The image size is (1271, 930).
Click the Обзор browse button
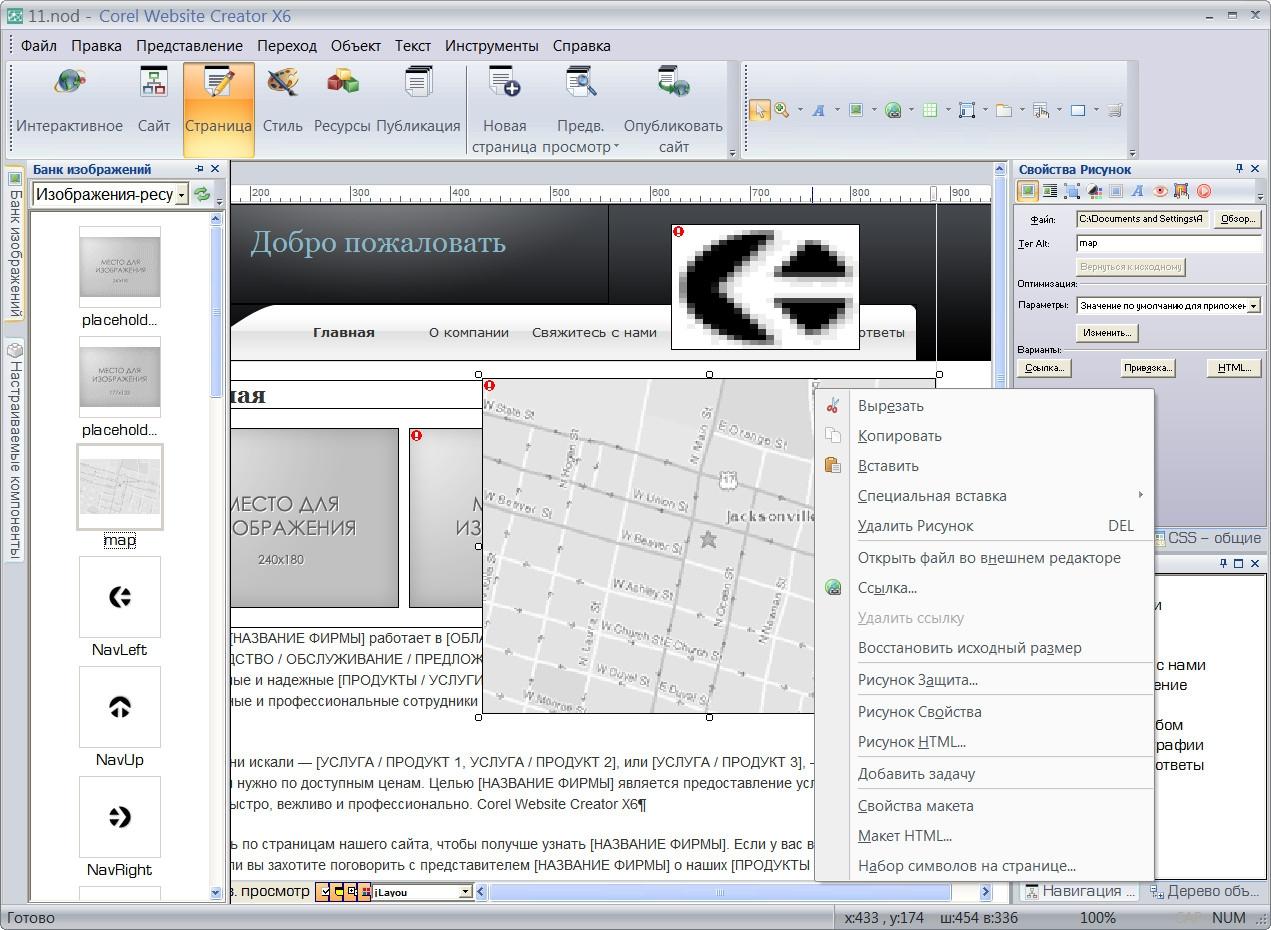pyautogui.click(x=1237, y=219)
